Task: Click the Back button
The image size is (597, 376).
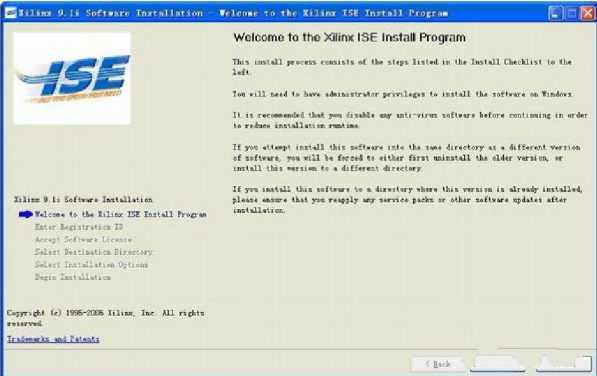Action: [438, 364]
